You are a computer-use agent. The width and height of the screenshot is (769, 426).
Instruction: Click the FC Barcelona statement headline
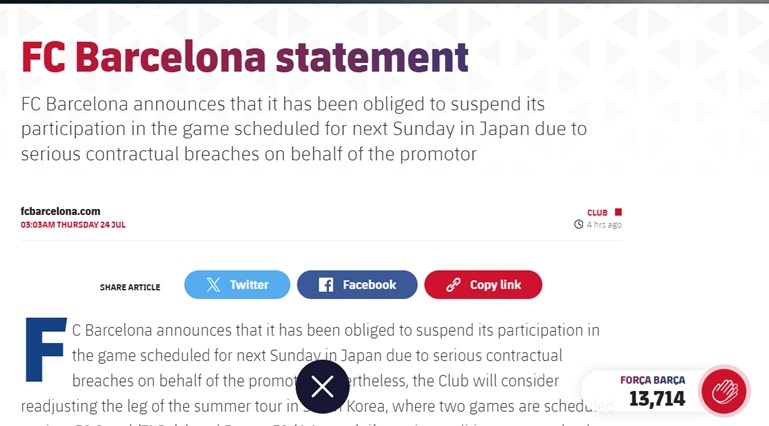[245, 57]
